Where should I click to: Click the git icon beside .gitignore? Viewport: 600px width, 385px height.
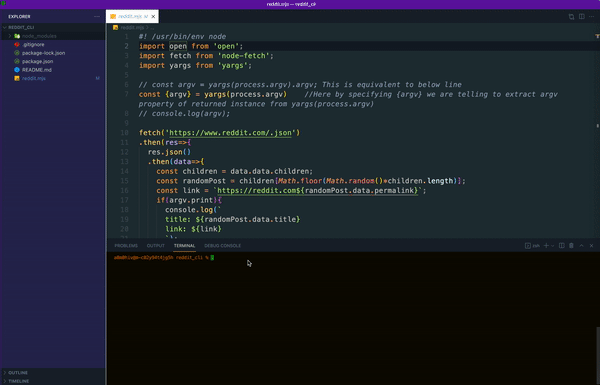pos(17,44)
